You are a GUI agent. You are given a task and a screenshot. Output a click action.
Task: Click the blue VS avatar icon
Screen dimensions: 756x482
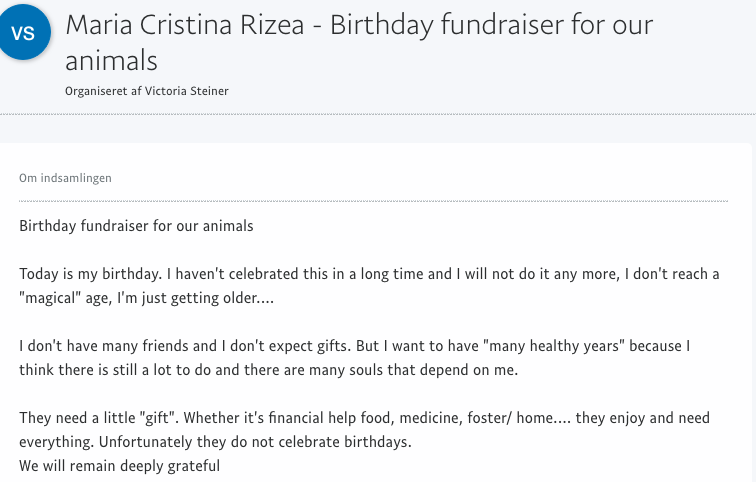click(23, 32)
